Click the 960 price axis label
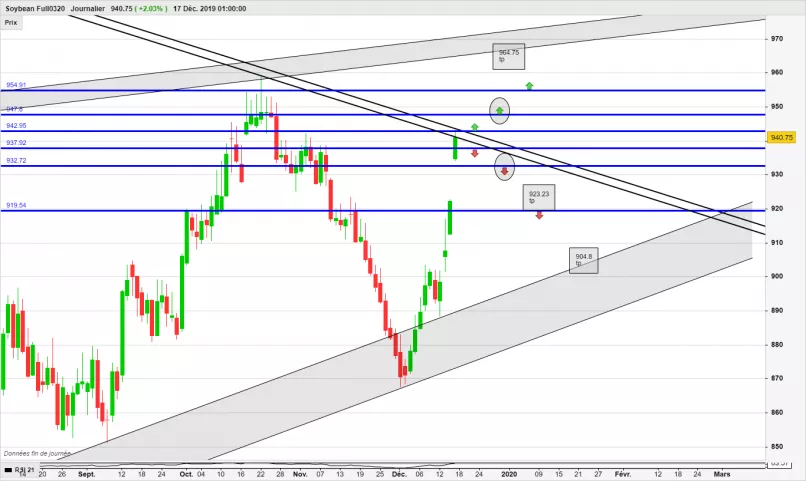 [x=777, y=72]
